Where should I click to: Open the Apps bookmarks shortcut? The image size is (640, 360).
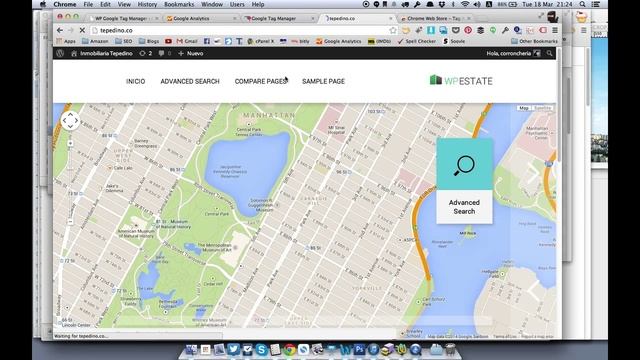66,41
